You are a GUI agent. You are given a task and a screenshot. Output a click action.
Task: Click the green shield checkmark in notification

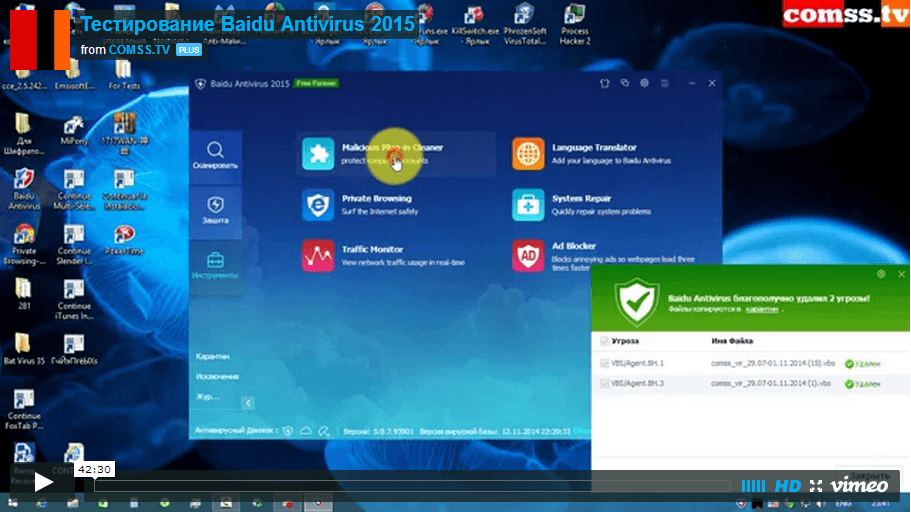pyautogui.click(x=637, y=302)
